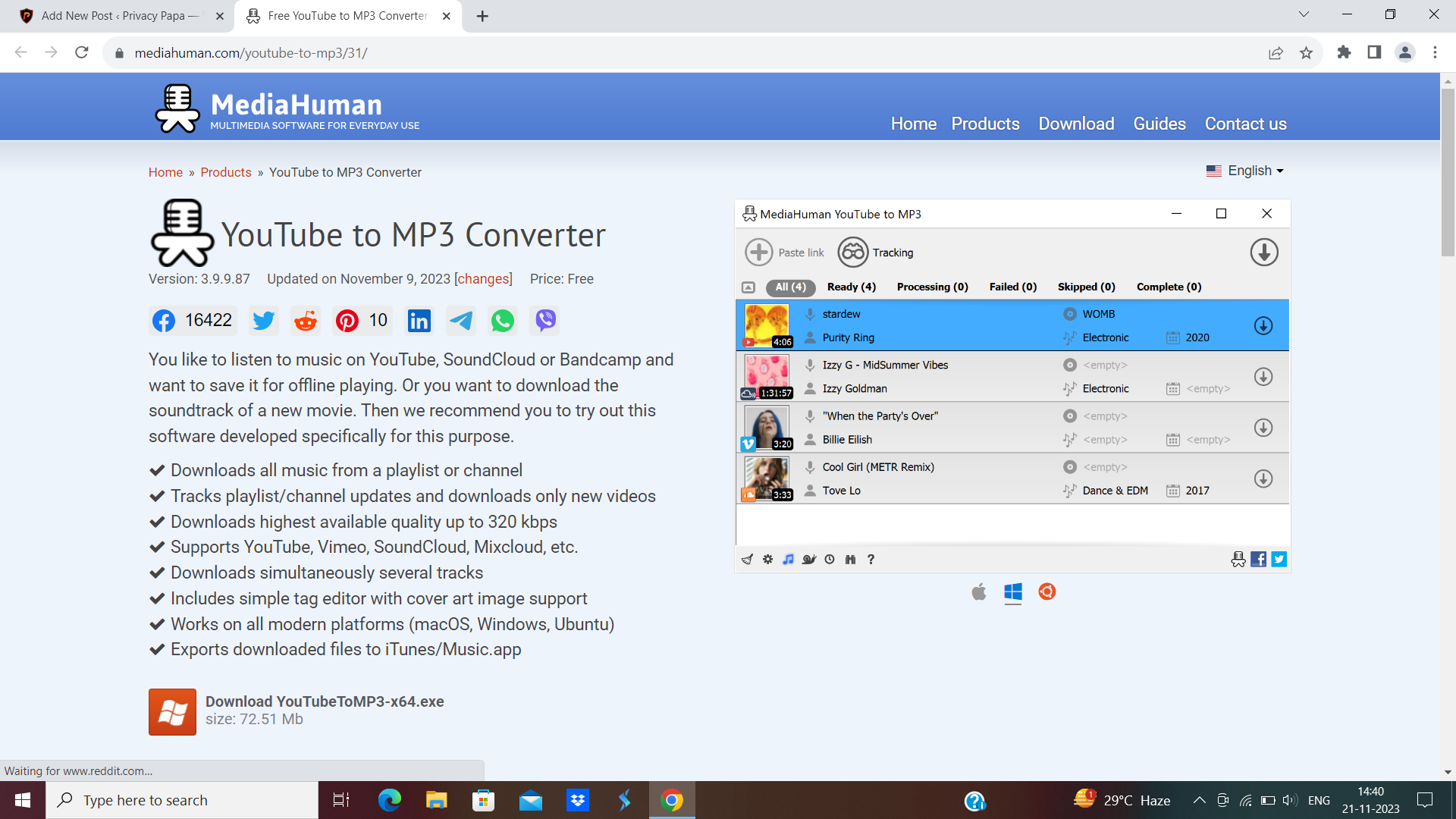Open the notification center icon
1456x819 pixels.
tap(1425, 800)
